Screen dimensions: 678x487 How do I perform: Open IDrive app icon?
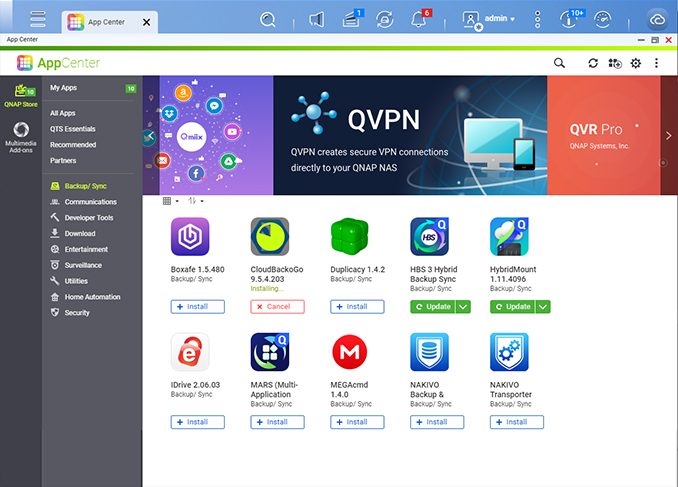click(190, 352)
